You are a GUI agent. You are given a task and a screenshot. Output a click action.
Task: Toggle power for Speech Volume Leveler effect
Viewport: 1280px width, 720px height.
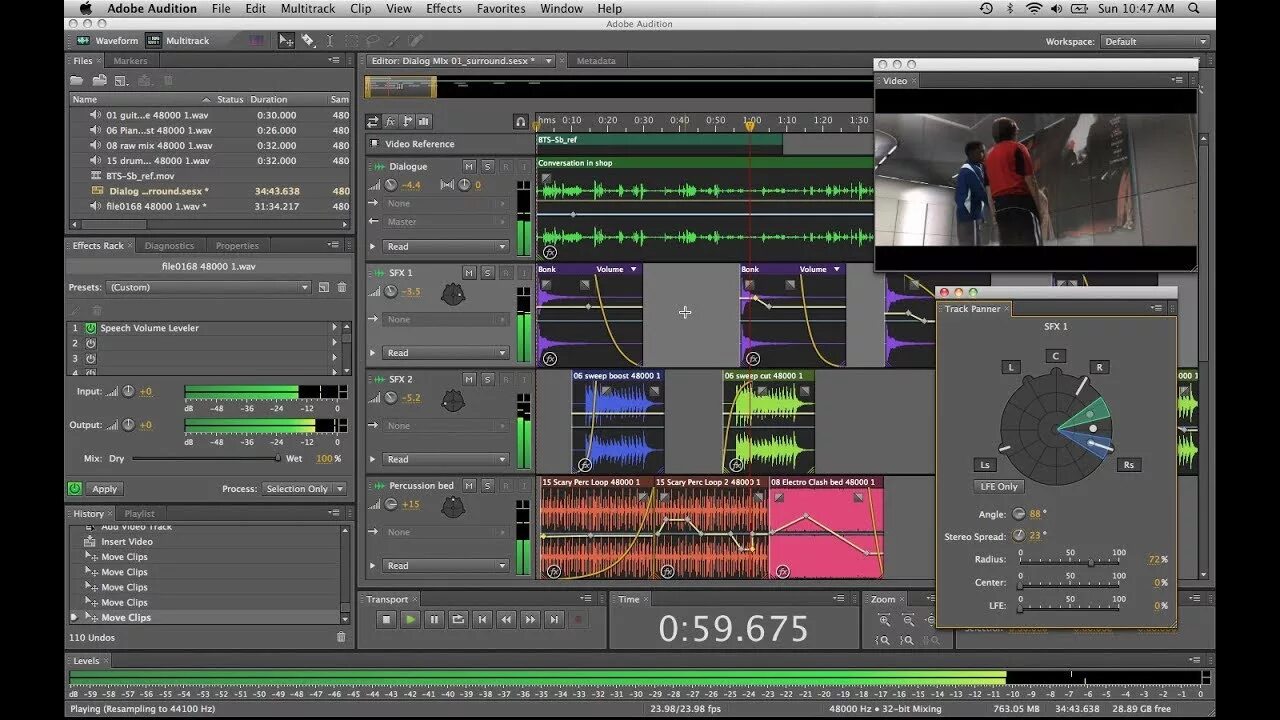pyautogui.click(x=90, y=328)
